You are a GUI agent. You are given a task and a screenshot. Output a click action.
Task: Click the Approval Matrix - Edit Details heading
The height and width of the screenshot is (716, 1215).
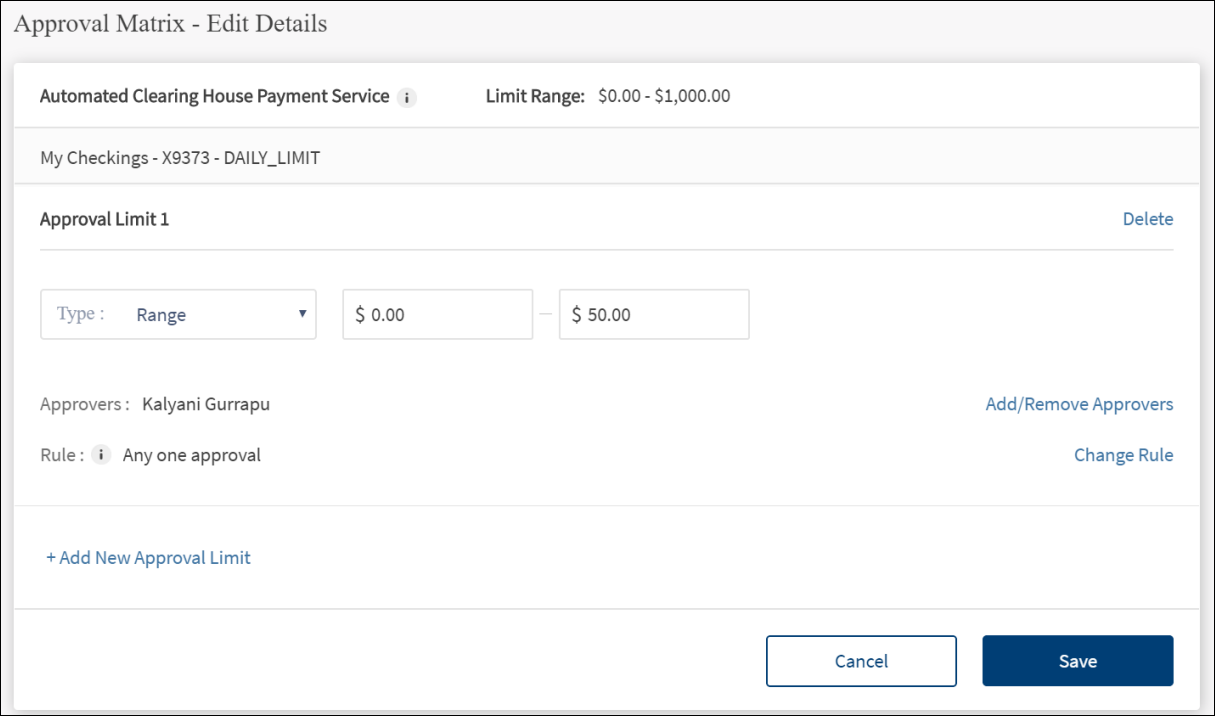tap(171, 24)
